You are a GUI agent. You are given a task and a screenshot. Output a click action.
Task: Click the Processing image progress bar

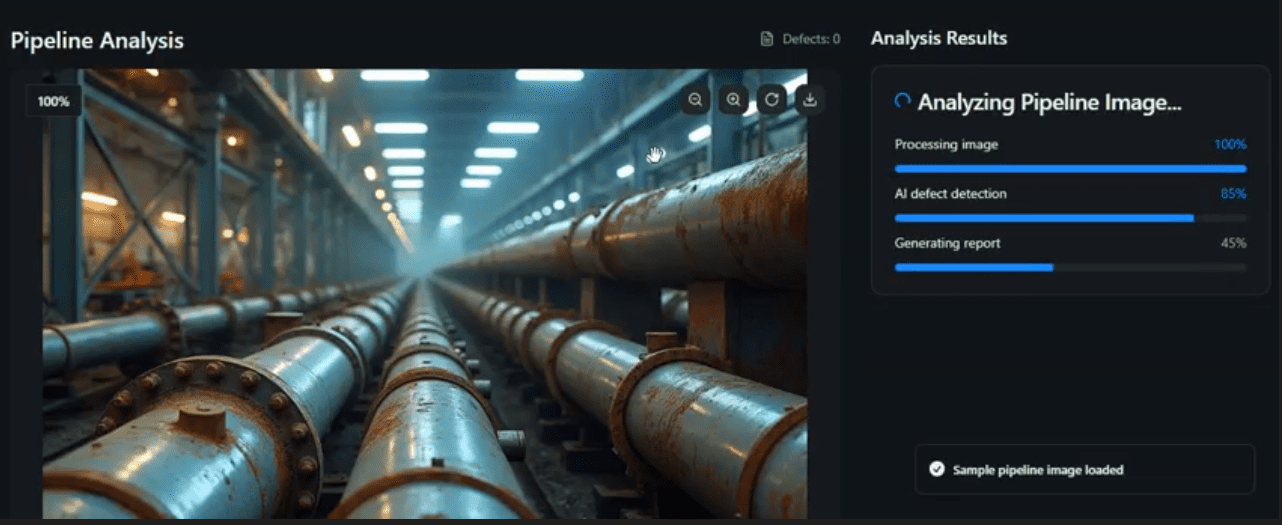point(1070,169)
